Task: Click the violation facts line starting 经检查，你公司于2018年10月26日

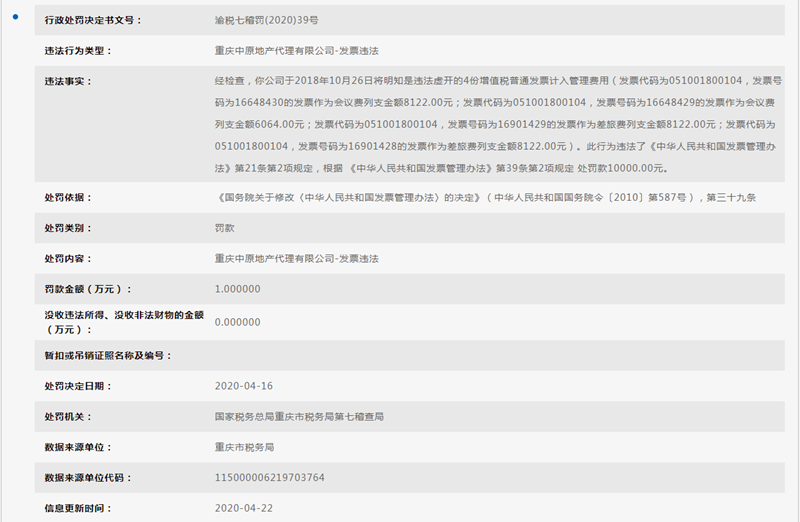Action: tap(498, 81)
